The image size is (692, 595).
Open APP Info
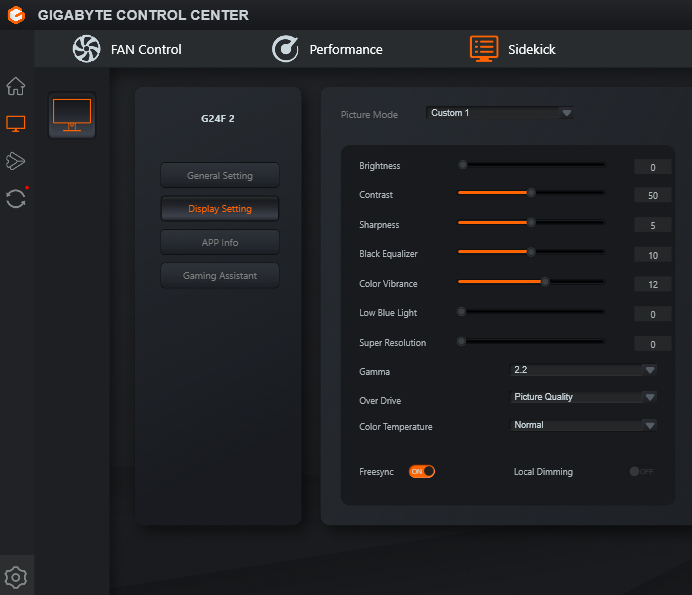tap(220, 242)
